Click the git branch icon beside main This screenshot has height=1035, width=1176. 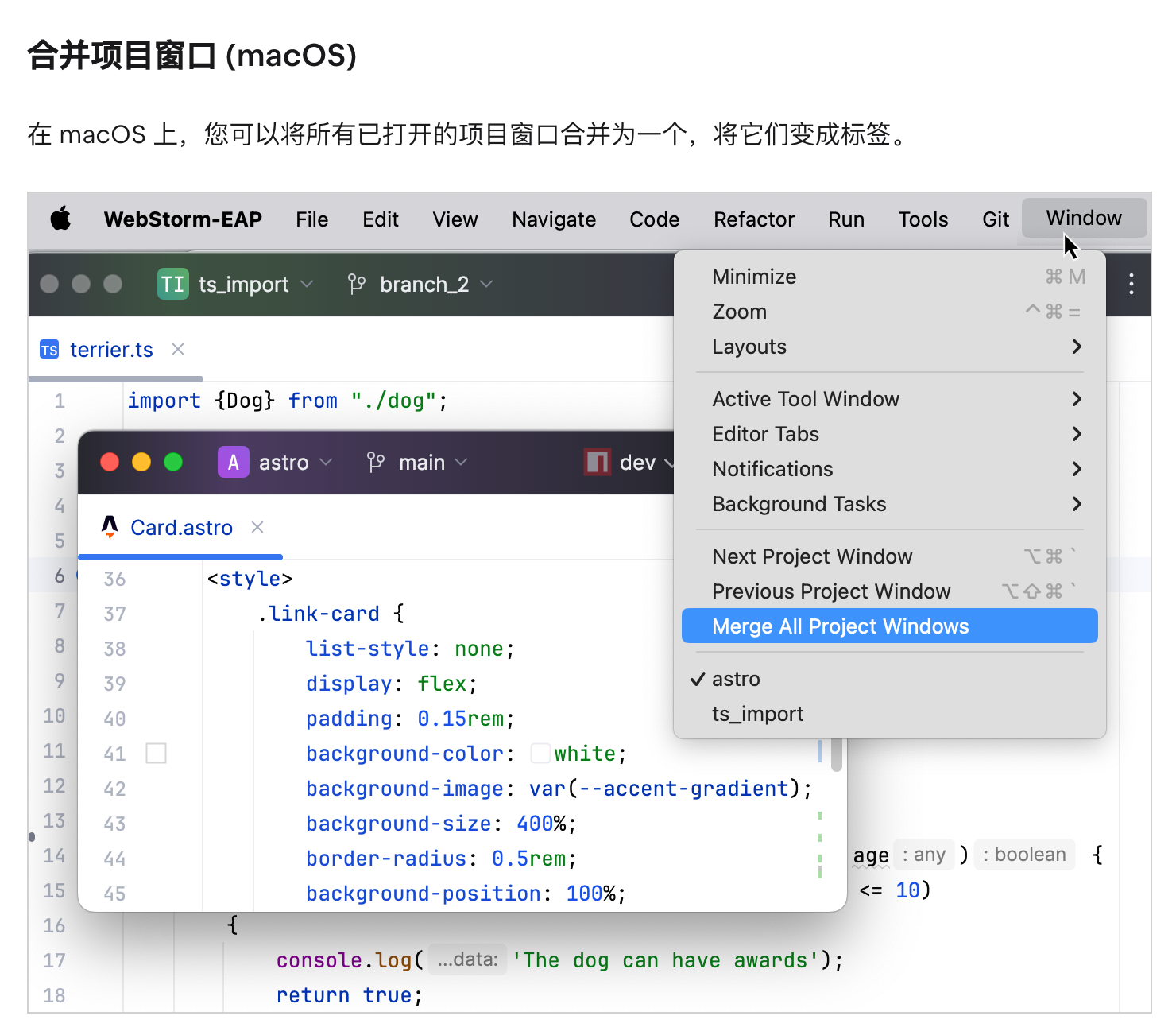point(376,463)
